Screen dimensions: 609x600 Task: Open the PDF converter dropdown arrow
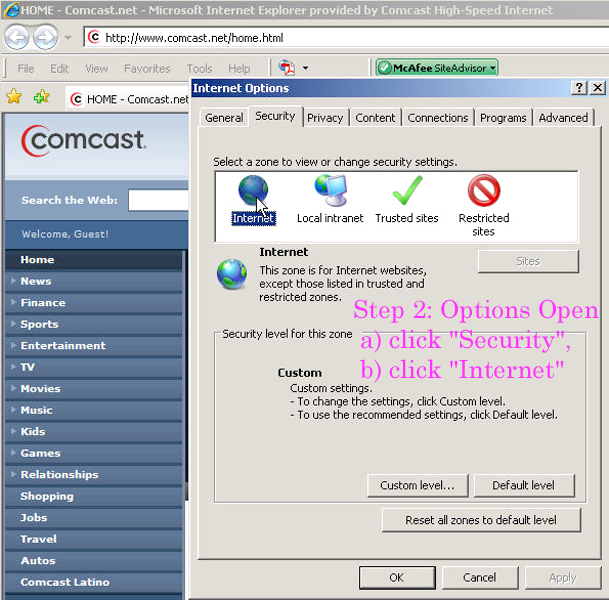point(305,68)
